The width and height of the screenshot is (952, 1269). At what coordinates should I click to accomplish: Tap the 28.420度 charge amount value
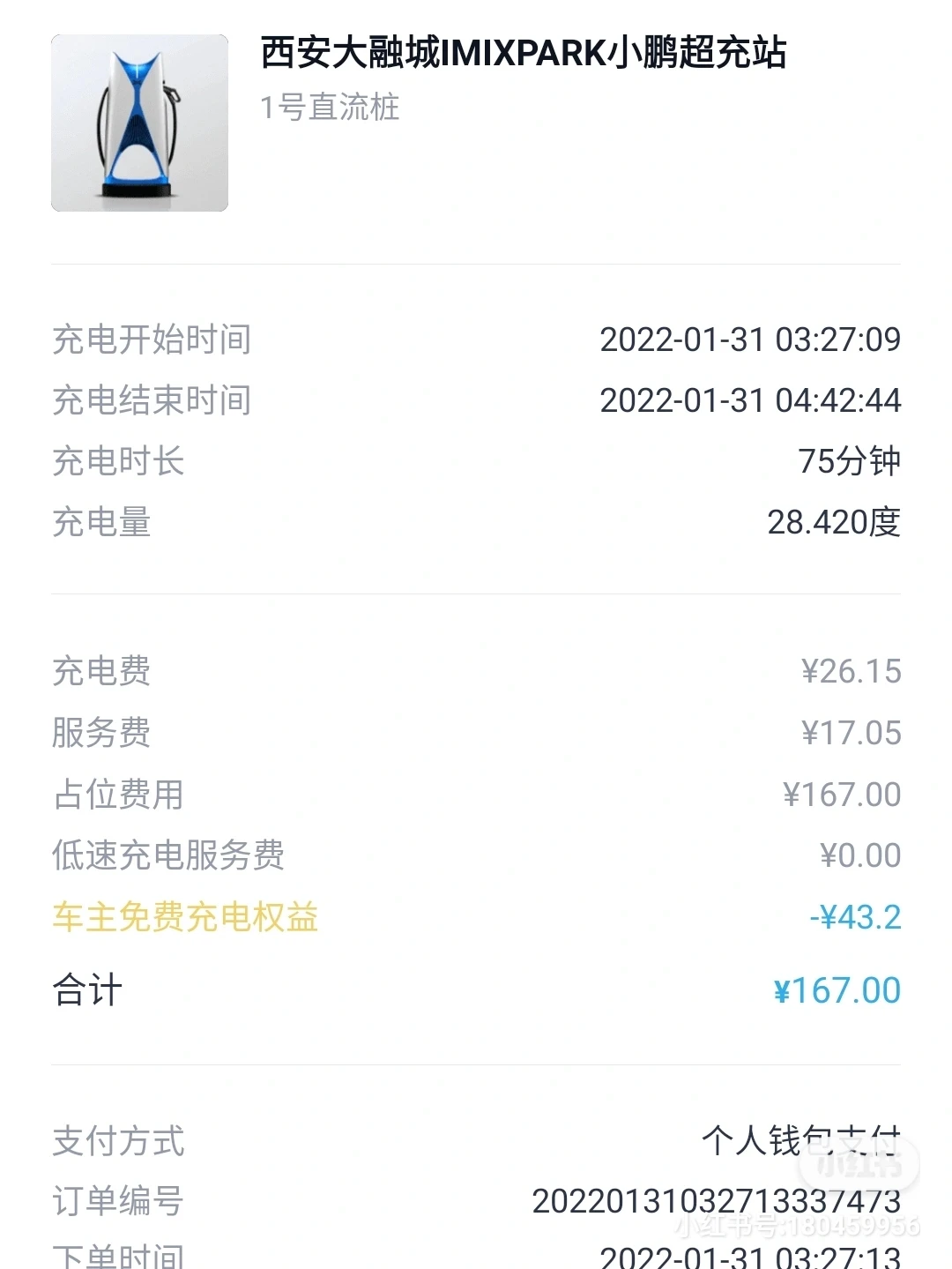833,522
